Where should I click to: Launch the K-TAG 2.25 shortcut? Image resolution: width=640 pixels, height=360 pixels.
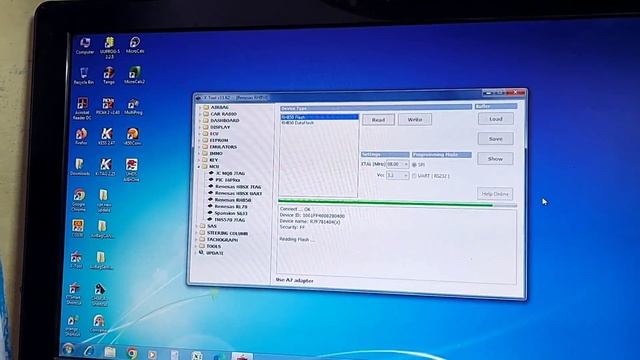click(x=106, y=167)
